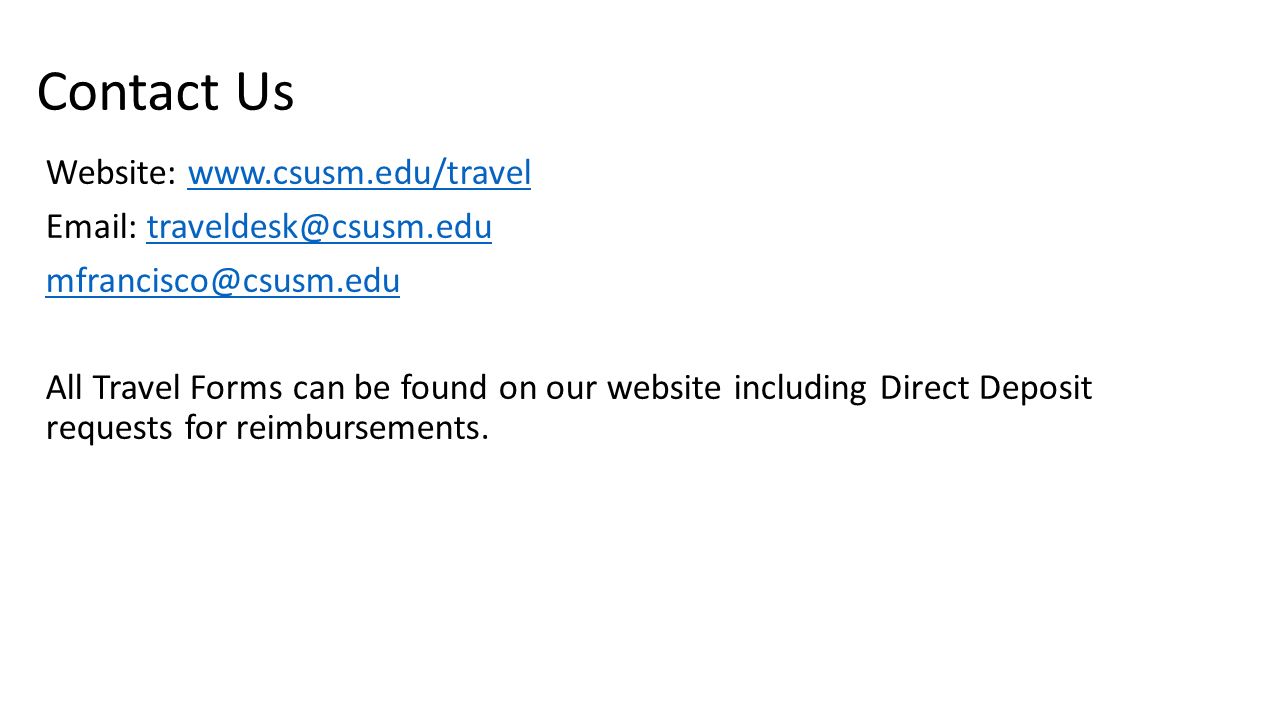The image size is (1280, 720).
Task: Click the words "on our" in the paragraph
Action: pyautogui.click(x=548, y=389)
